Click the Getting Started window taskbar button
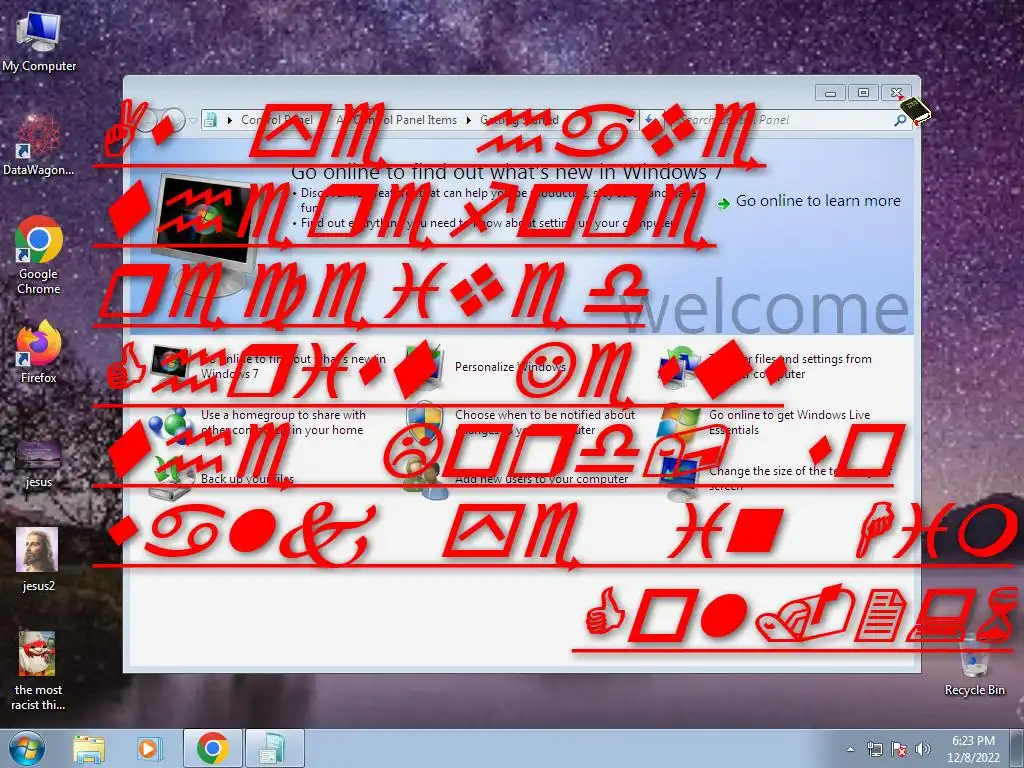 point(274,748)
